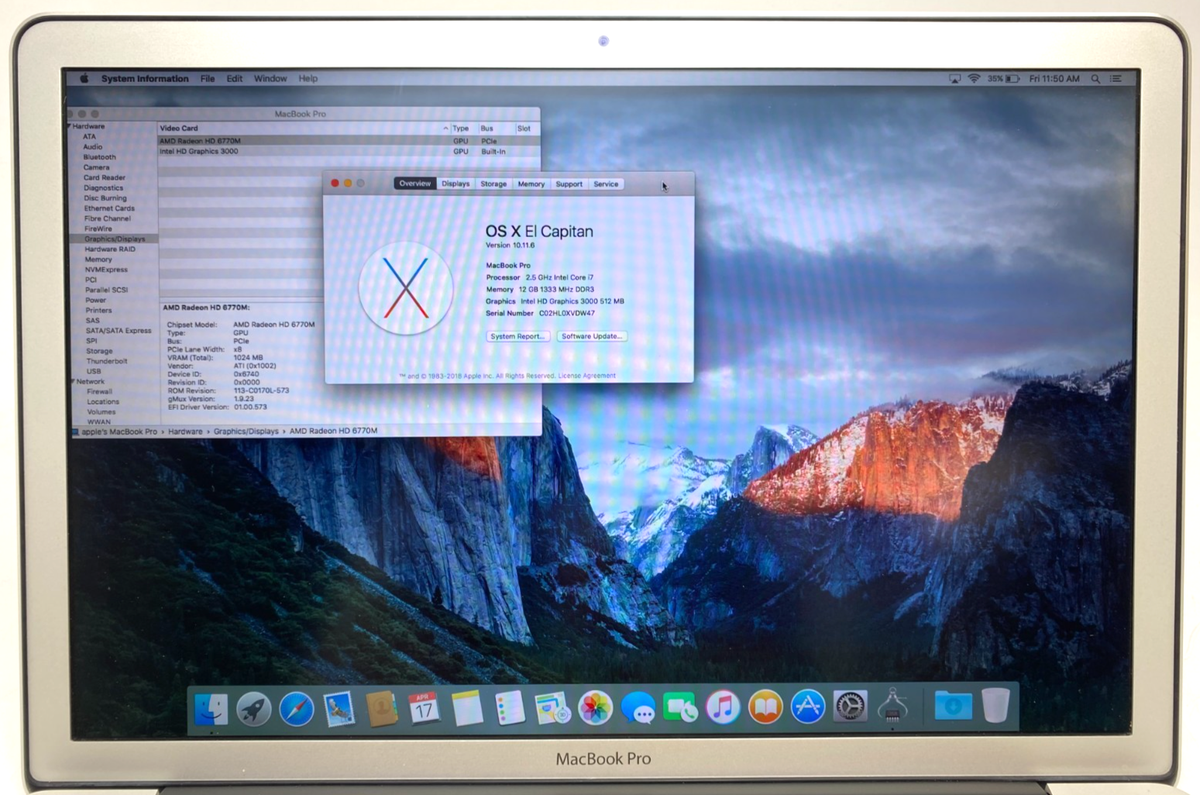Open Maps icon in dock
The width and height of the screenshot is (1200, 795).
[x=552, y=708]
